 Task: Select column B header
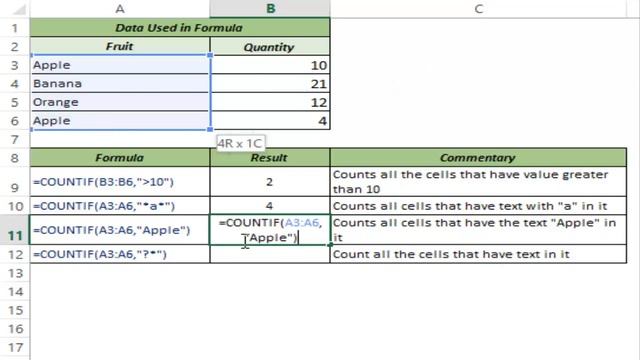point(270,9)
